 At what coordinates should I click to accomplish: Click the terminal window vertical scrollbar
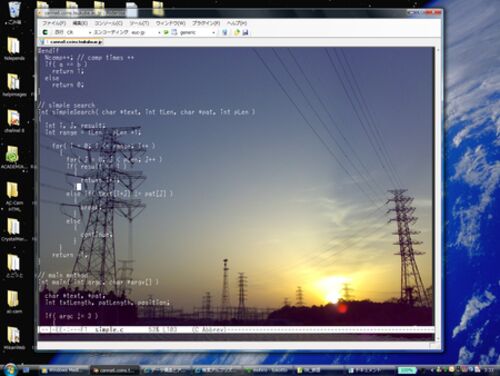click(x=438, y=193)
